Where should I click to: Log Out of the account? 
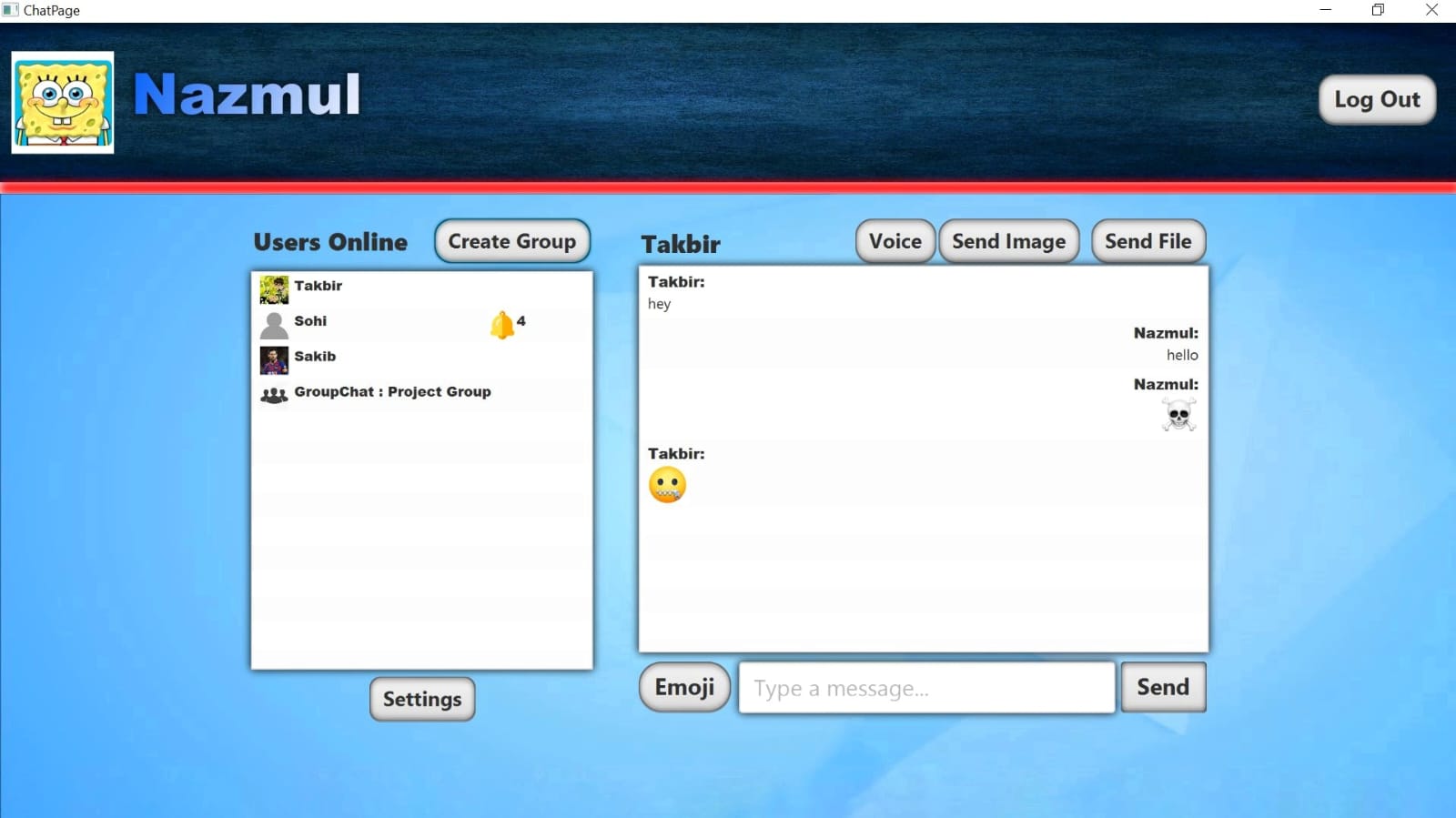tap(1376, 99)
